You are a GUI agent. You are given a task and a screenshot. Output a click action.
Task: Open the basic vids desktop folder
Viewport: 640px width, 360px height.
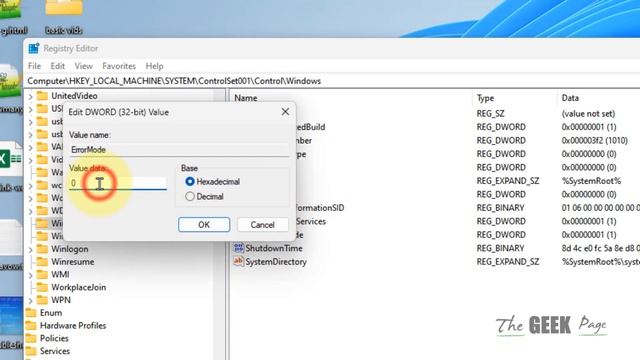[64, 16]
